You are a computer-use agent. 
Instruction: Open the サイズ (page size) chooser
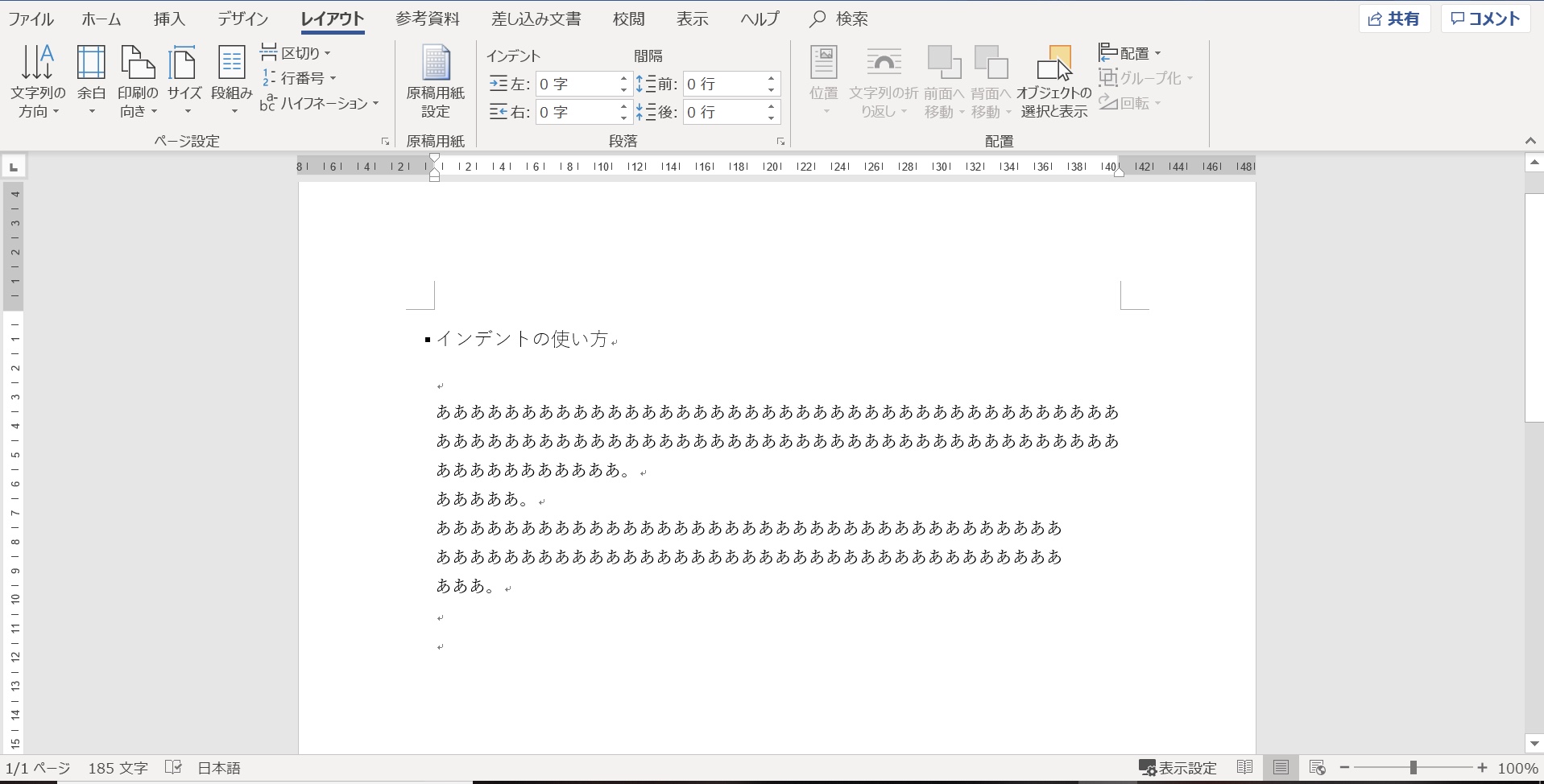pos(184,80)
